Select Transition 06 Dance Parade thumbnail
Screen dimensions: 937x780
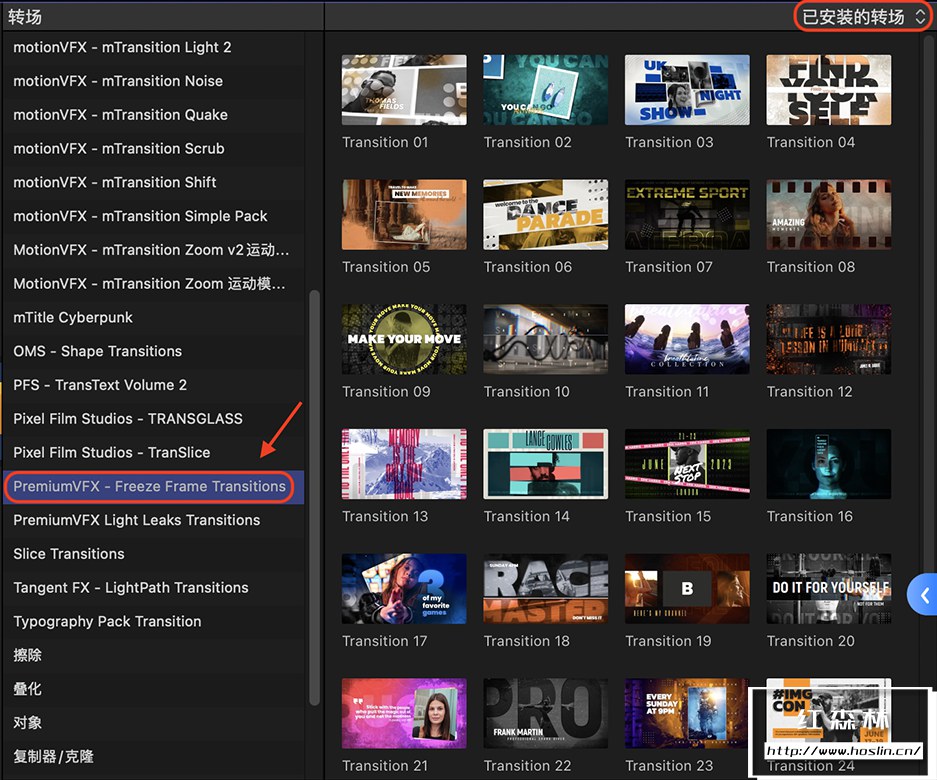(x=546, y=215)
